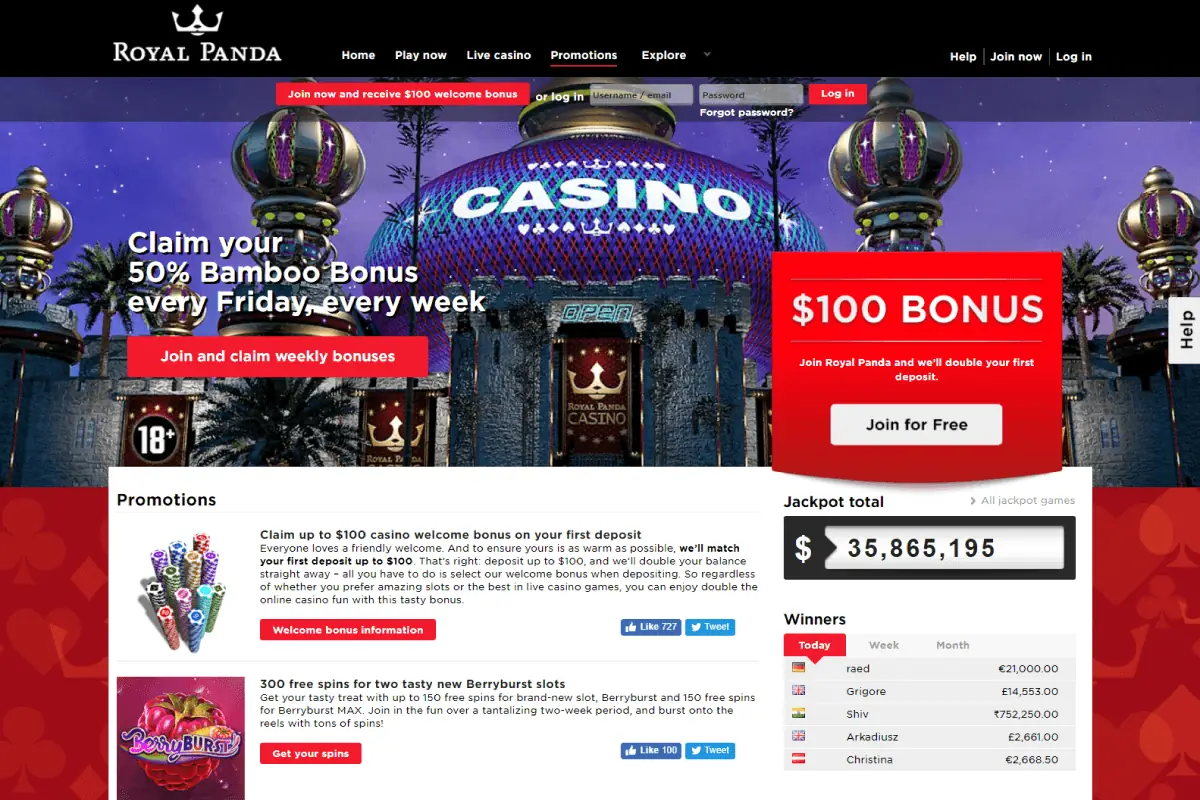Click the Join for Free button
Image resolution: width=1200 pixels, height=800 pixels.
916,424
